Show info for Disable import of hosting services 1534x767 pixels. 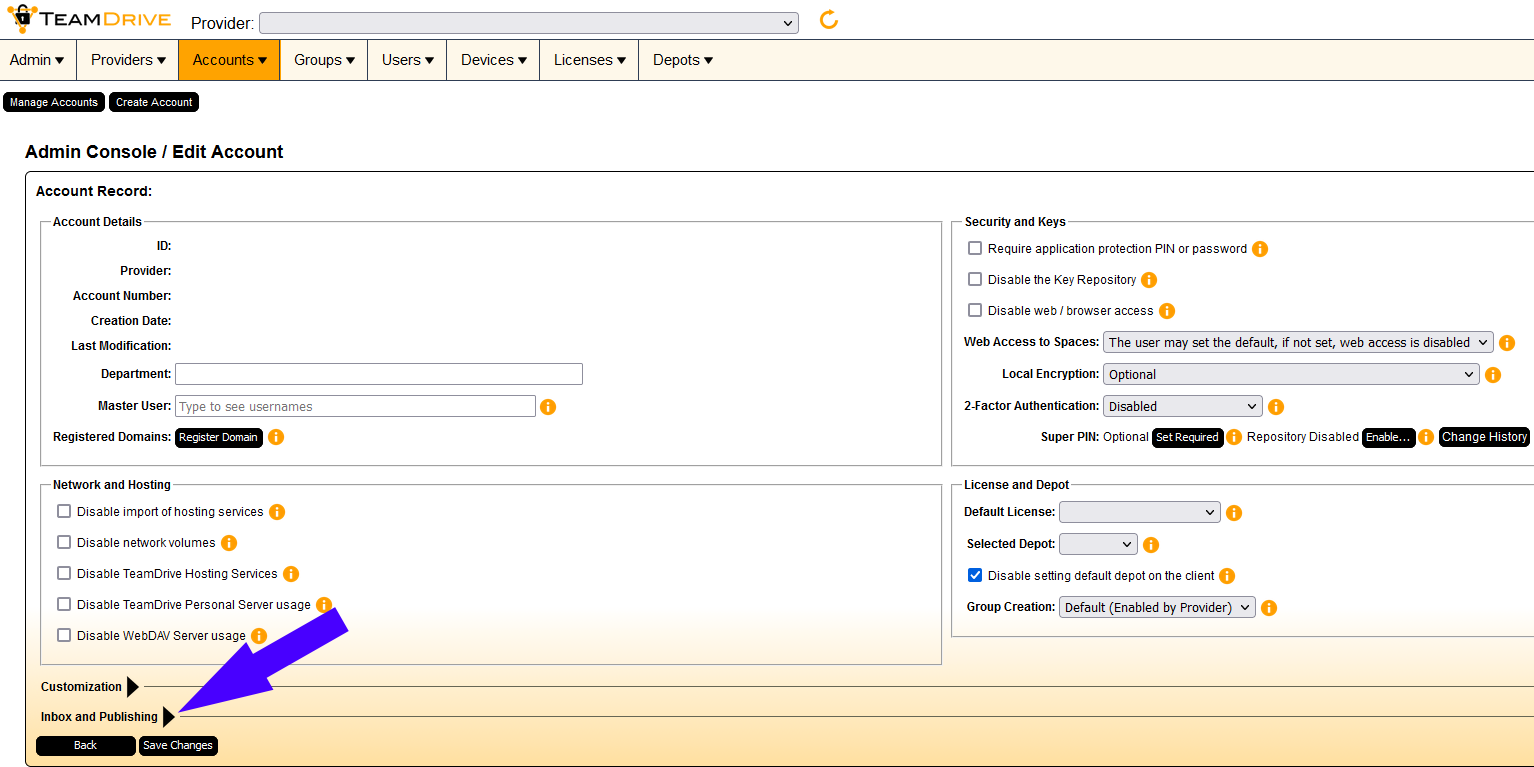click(x=277, y=512)
